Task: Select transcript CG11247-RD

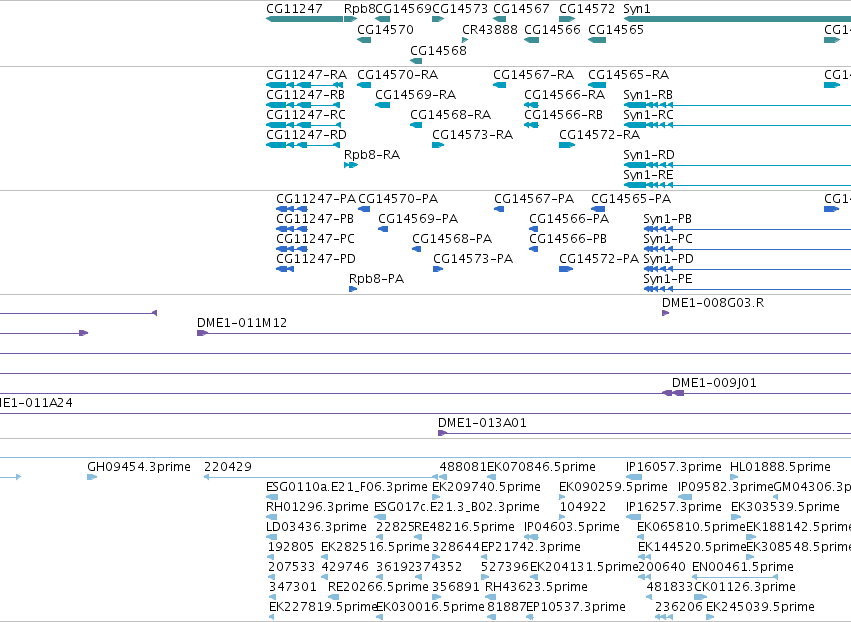Action: pos(306,135)
